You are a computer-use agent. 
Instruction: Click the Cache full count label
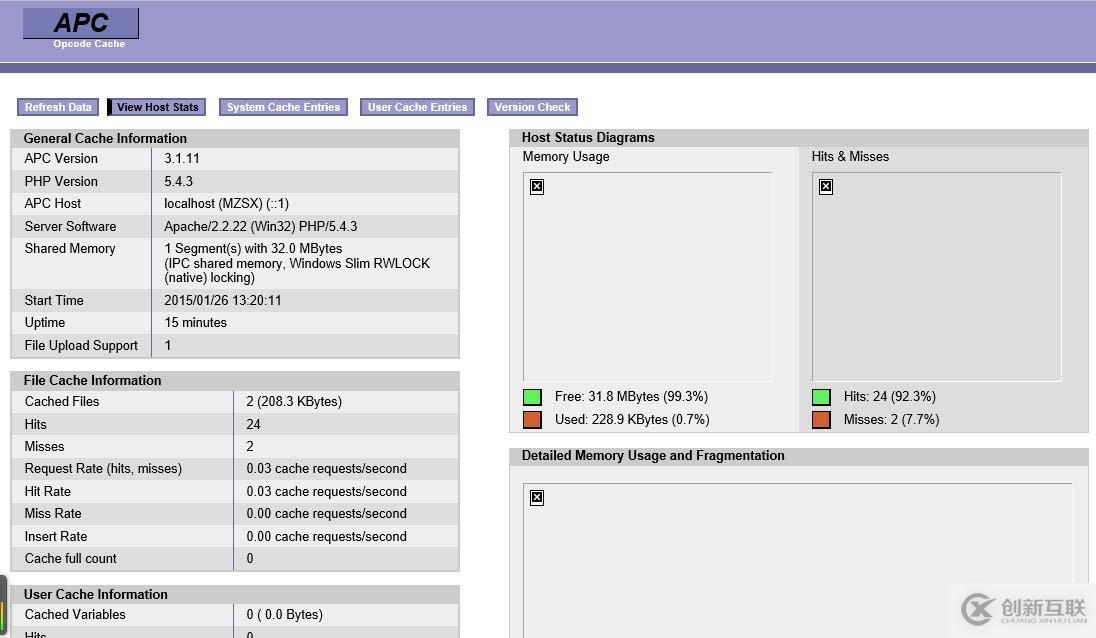[x=71, y=558]
